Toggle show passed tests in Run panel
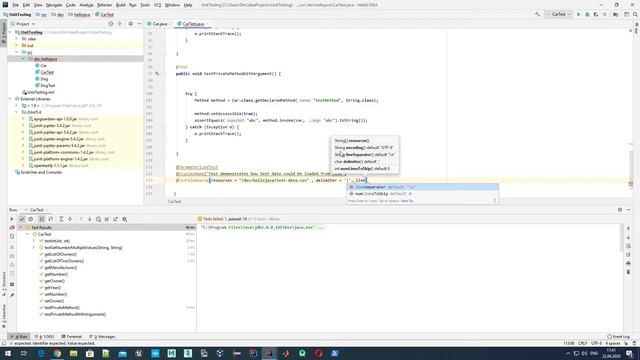 (x=22, y=219)
